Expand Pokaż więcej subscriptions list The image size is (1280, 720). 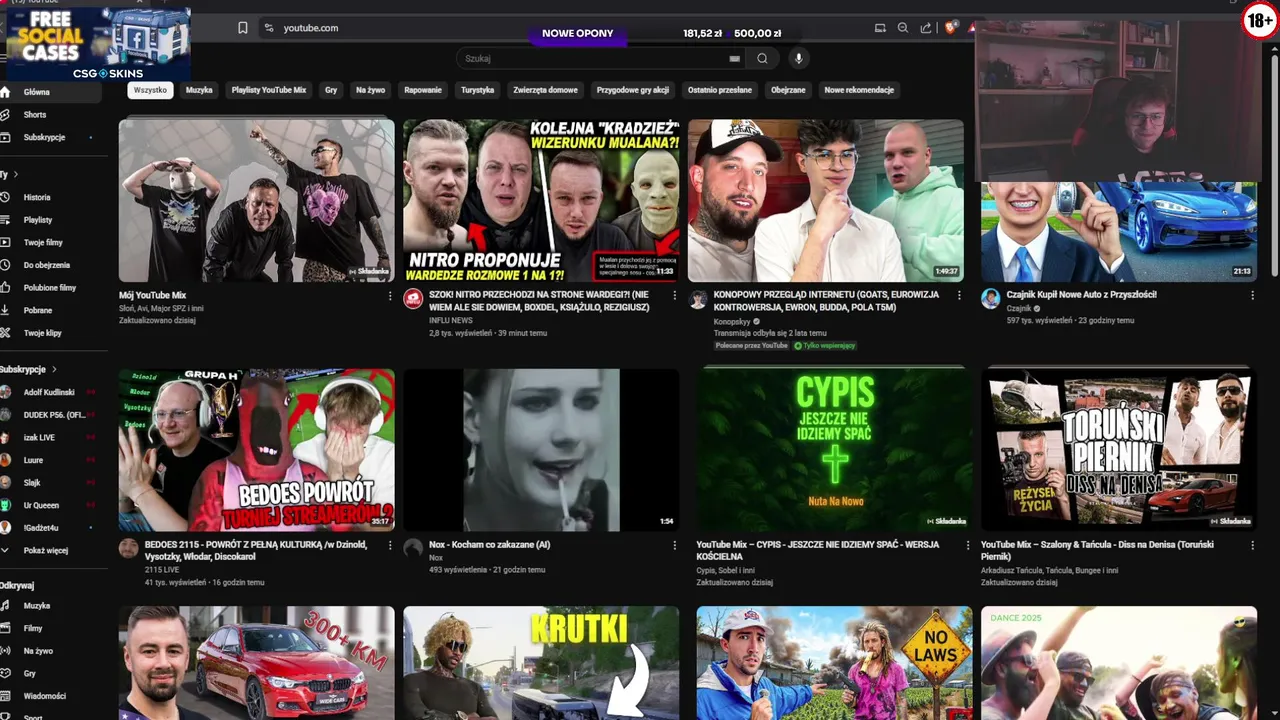point(48,551)
